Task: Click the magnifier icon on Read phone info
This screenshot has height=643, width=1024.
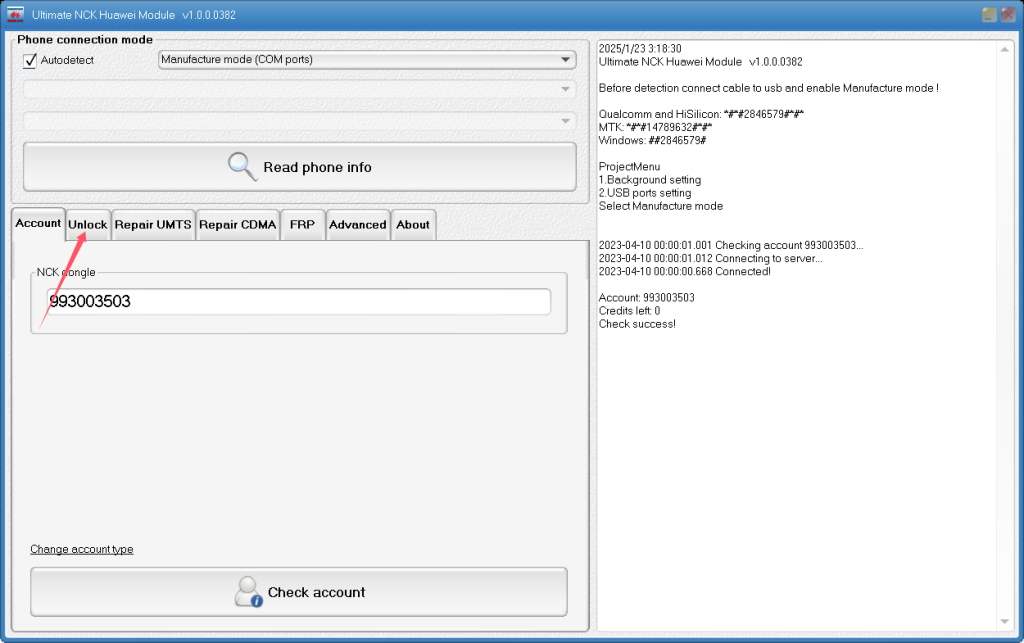Action: coord(242,166)
